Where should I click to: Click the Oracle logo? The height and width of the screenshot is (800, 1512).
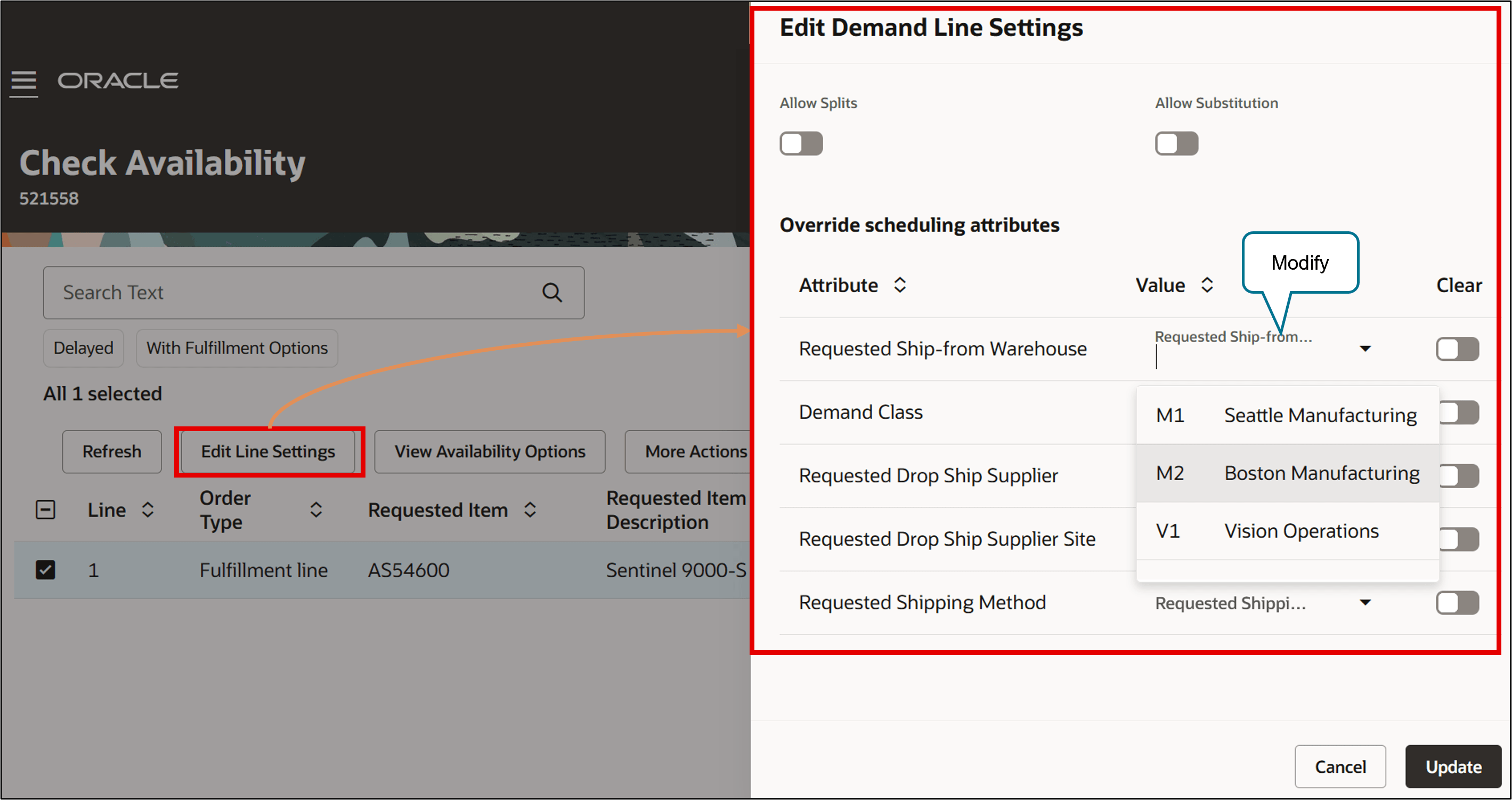point(118,80)
